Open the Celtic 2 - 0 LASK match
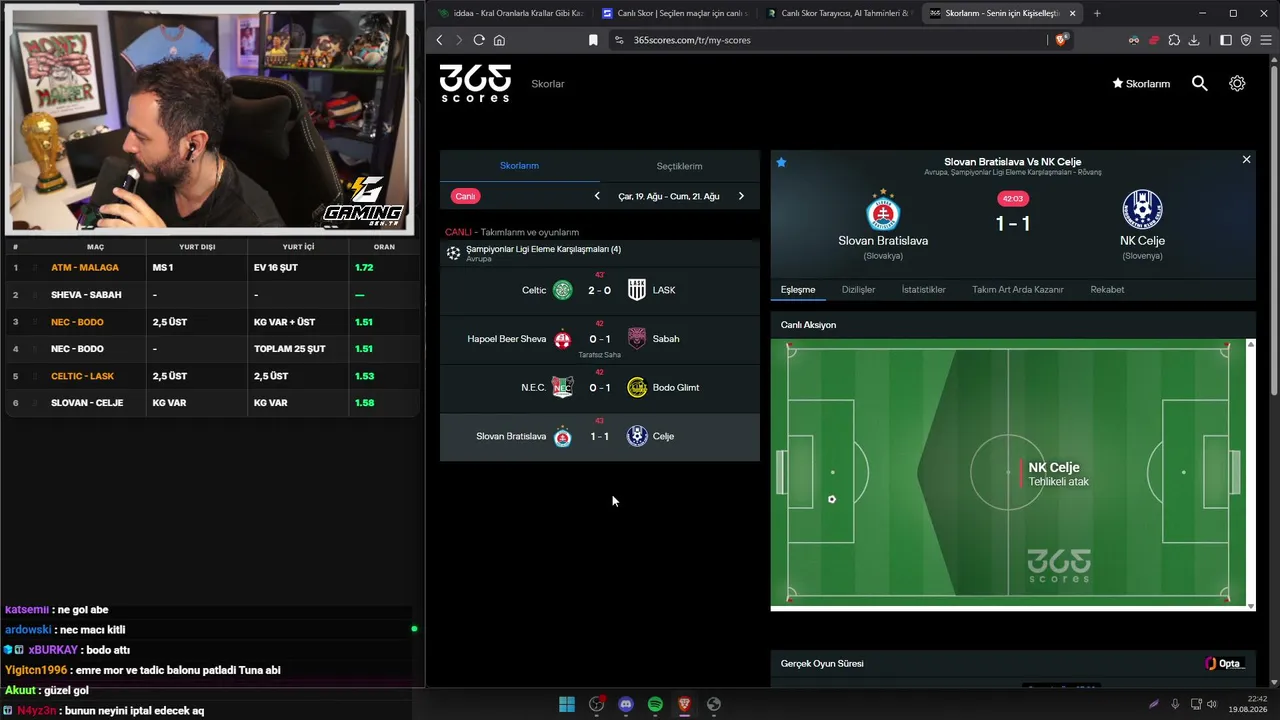The width and height of the screenshot is (1280, 720). click(x=600, y=290)
